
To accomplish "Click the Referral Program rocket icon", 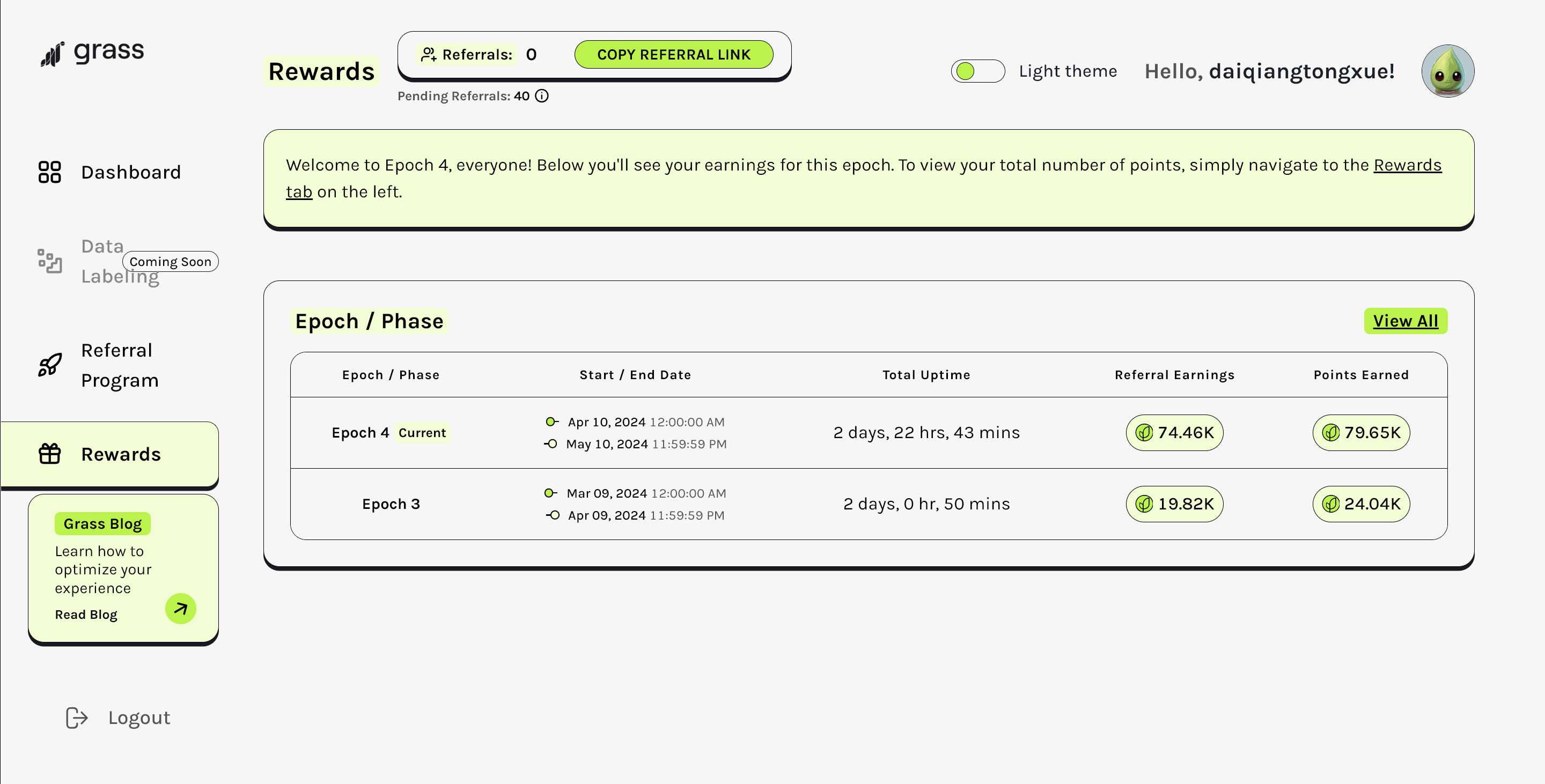I will click(49, 365).
